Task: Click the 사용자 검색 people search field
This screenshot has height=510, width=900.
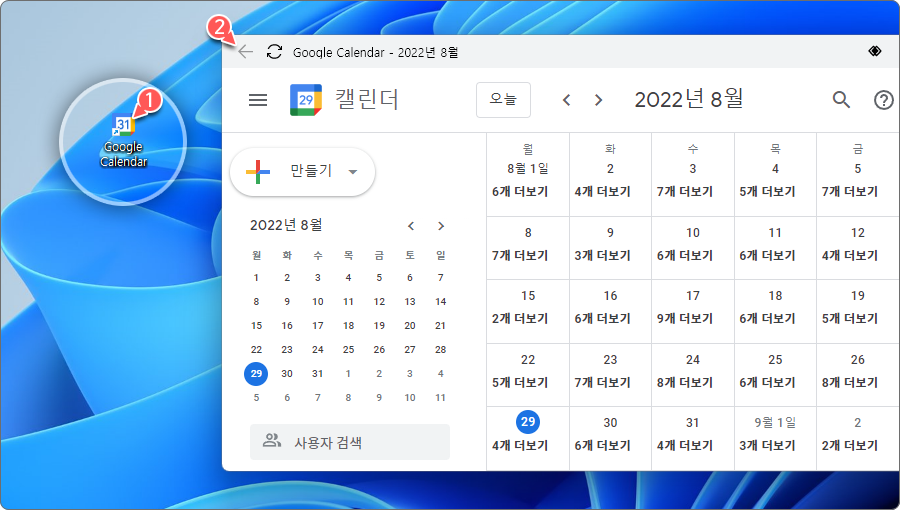Action: (x=350, y=442)
